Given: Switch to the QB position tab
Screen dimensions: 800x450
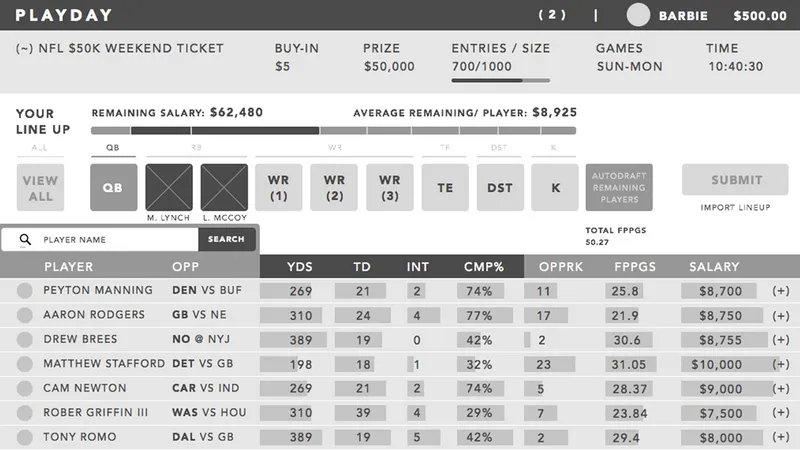Looking at the screenshot, I should pos(113,148).
